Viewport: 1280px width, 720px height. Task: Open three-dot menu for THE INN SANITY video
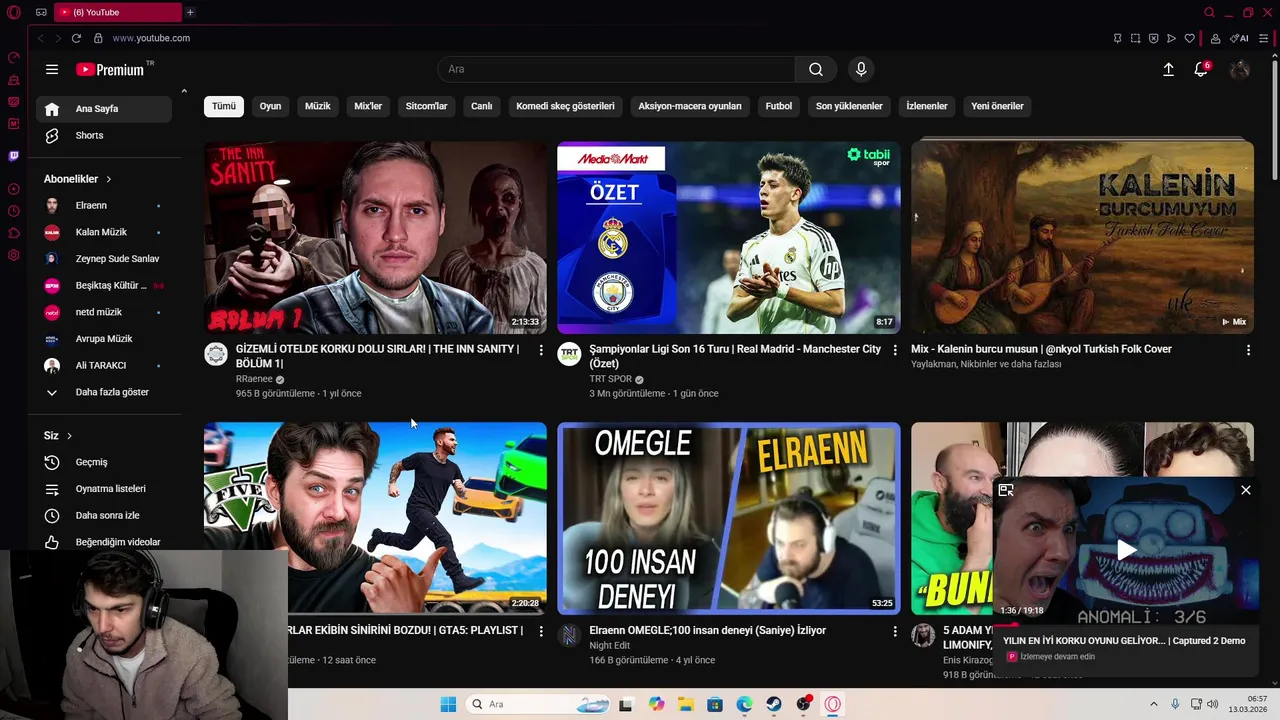pyautogui.click(x=541, y=350)
